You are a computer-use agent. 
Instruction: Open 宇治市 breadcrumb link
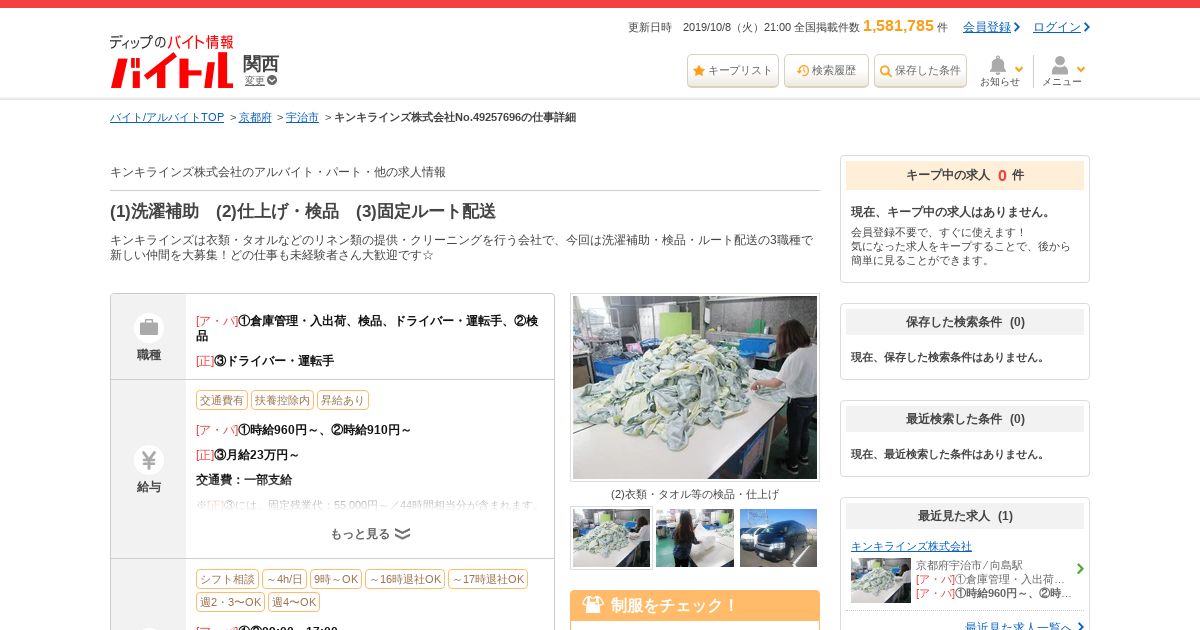302,117
